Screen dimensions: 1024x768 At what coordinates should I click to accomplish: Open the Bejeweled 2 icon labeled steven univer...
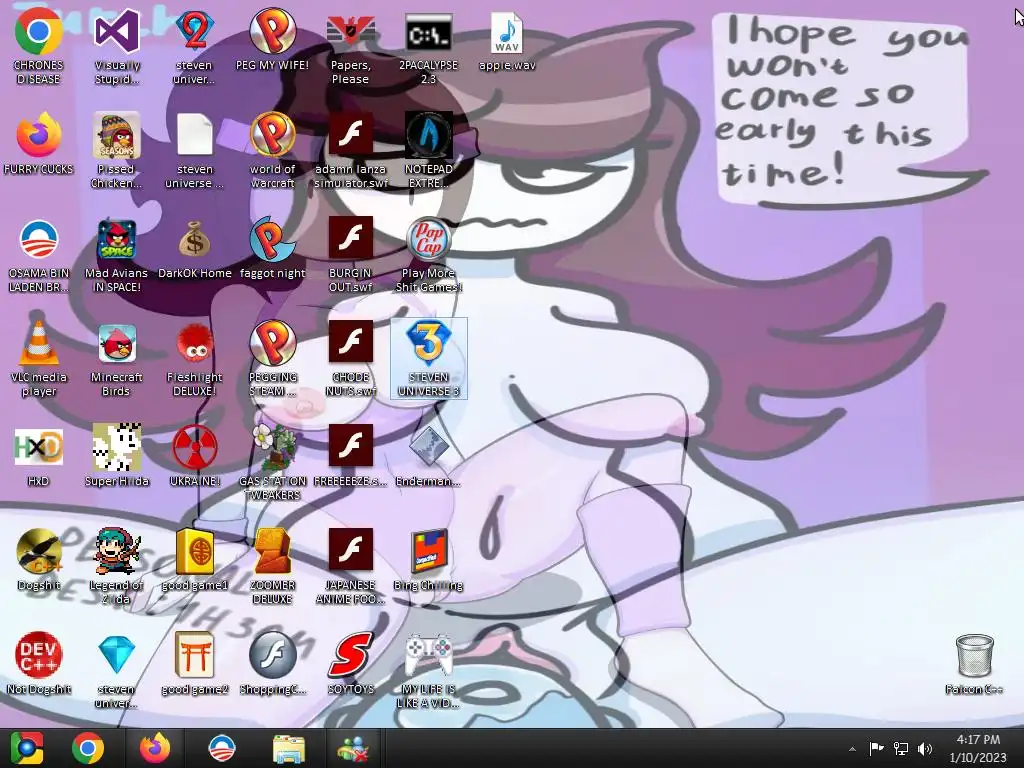tap(195, 48)
